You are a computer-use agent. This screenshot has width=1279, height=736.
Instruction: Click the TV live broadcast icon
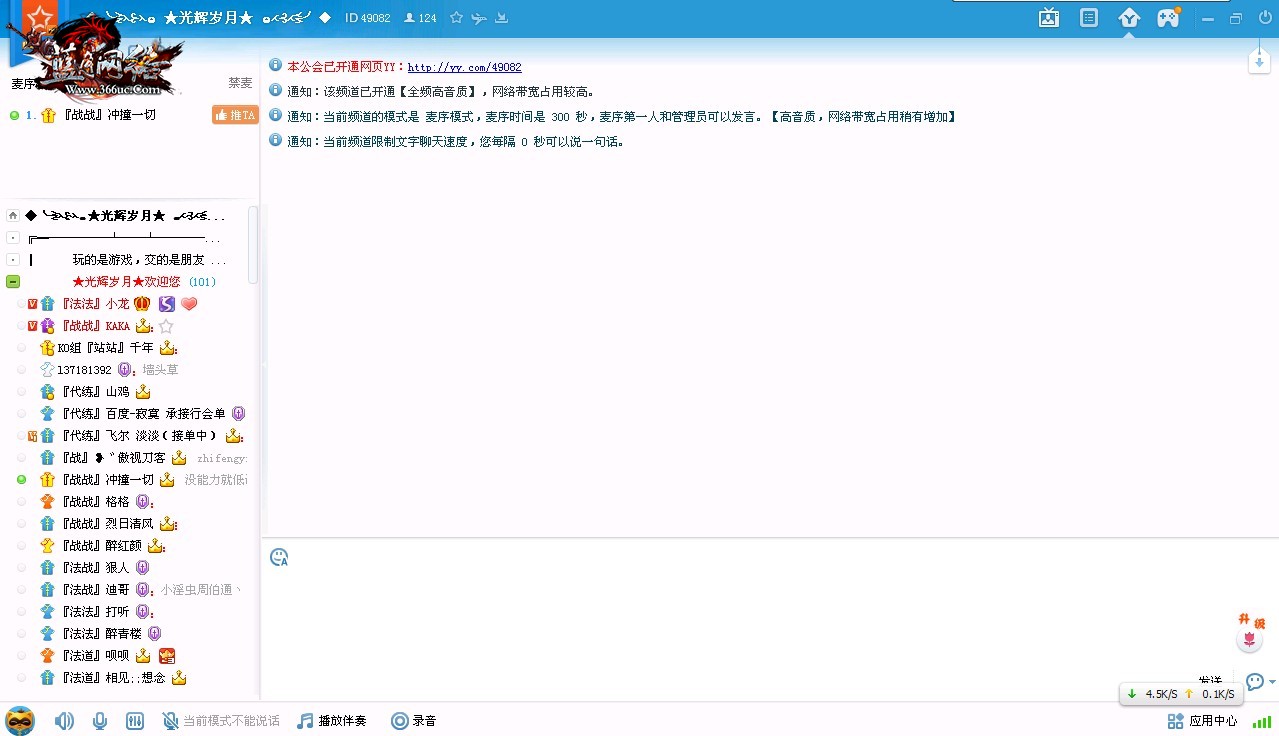coord(1049,18)
